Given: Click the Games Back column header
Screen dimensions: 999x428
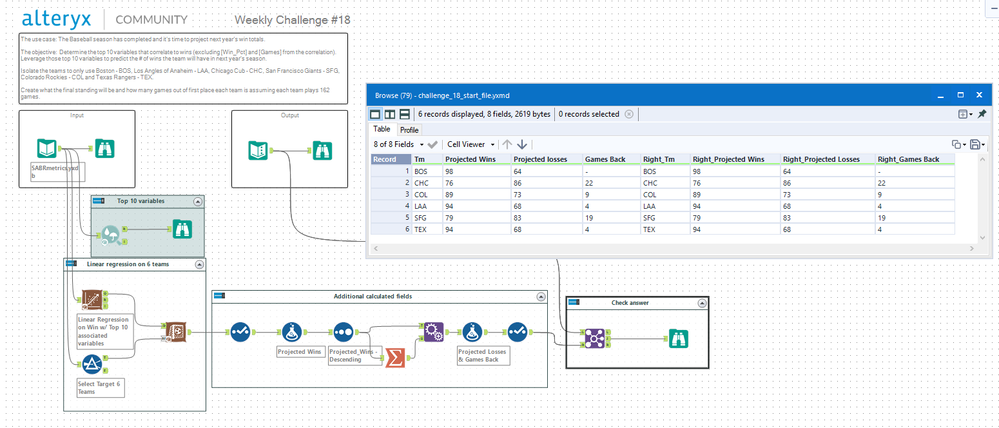Looking at the screenshot, I should pyautogui.click(x=611, y=159).
